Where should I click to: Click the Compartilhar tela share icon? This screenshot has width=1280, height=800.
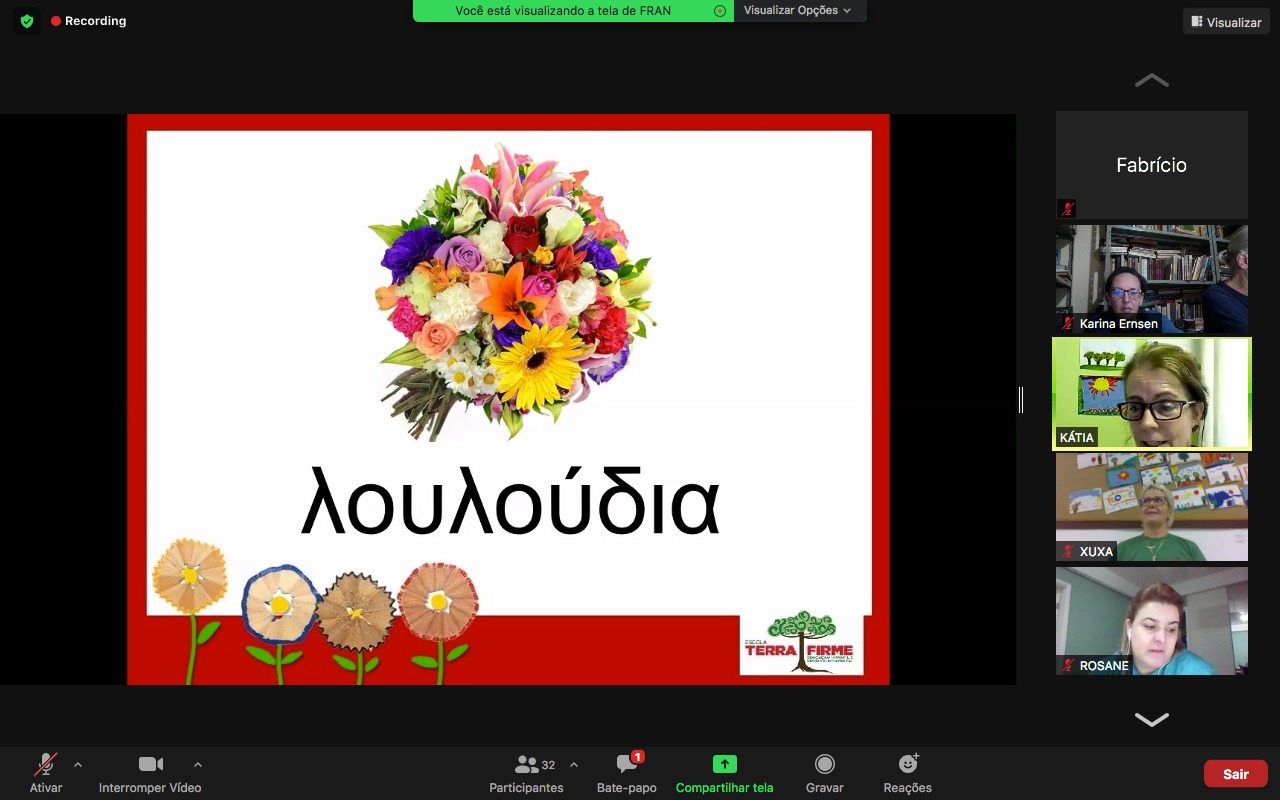coord(724,764)
